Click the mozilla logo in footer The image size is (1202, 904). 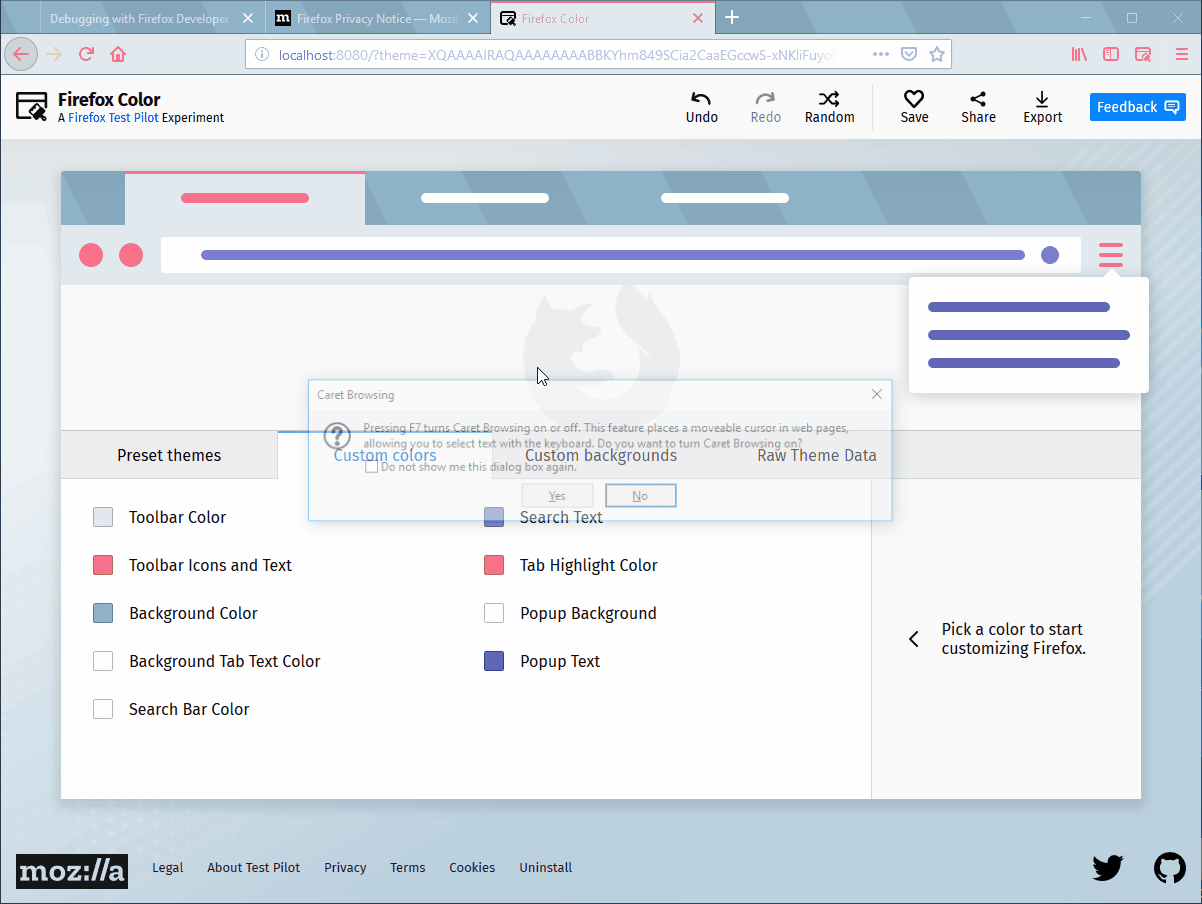[x=72, y=871]
